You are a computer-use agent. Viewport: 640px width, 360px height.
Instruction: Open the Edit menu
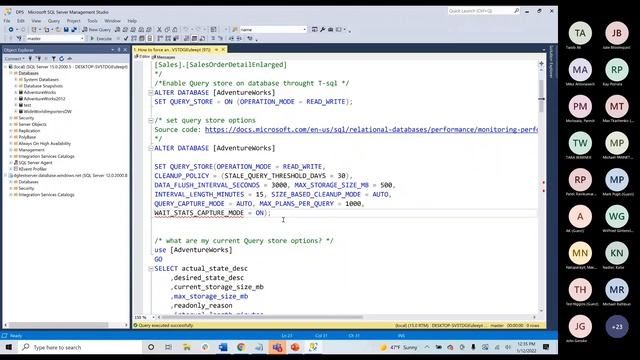(x=21, y=21)
